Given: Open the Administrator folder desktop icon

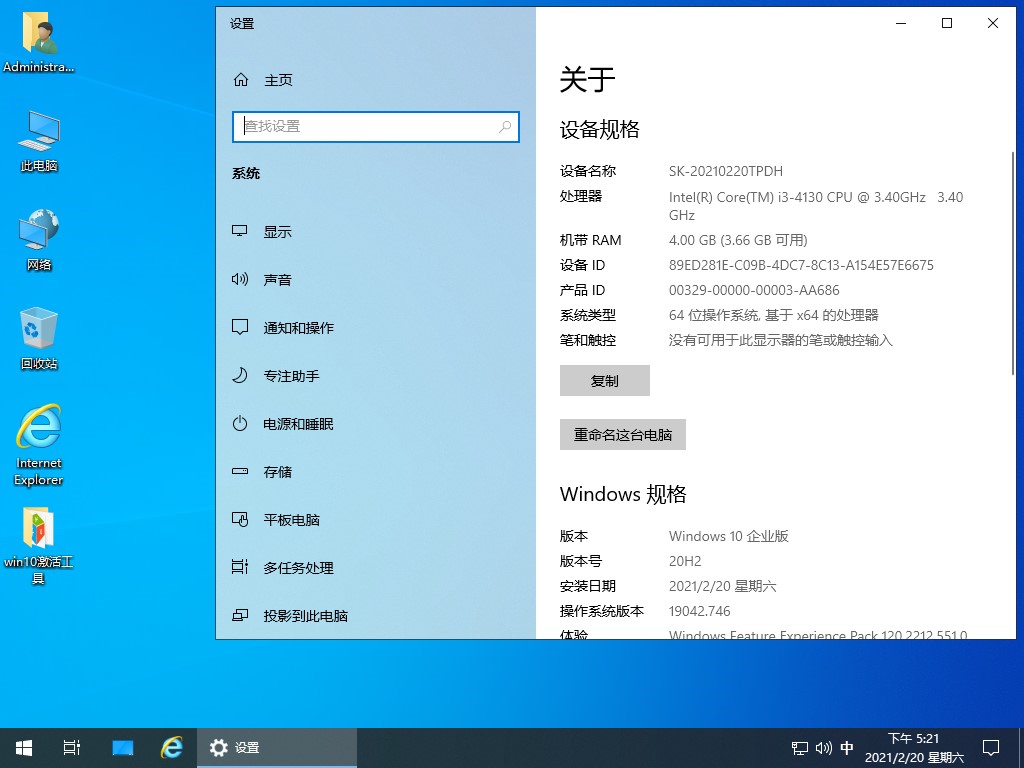Looking at the screenshot, I should coord(39,42).
